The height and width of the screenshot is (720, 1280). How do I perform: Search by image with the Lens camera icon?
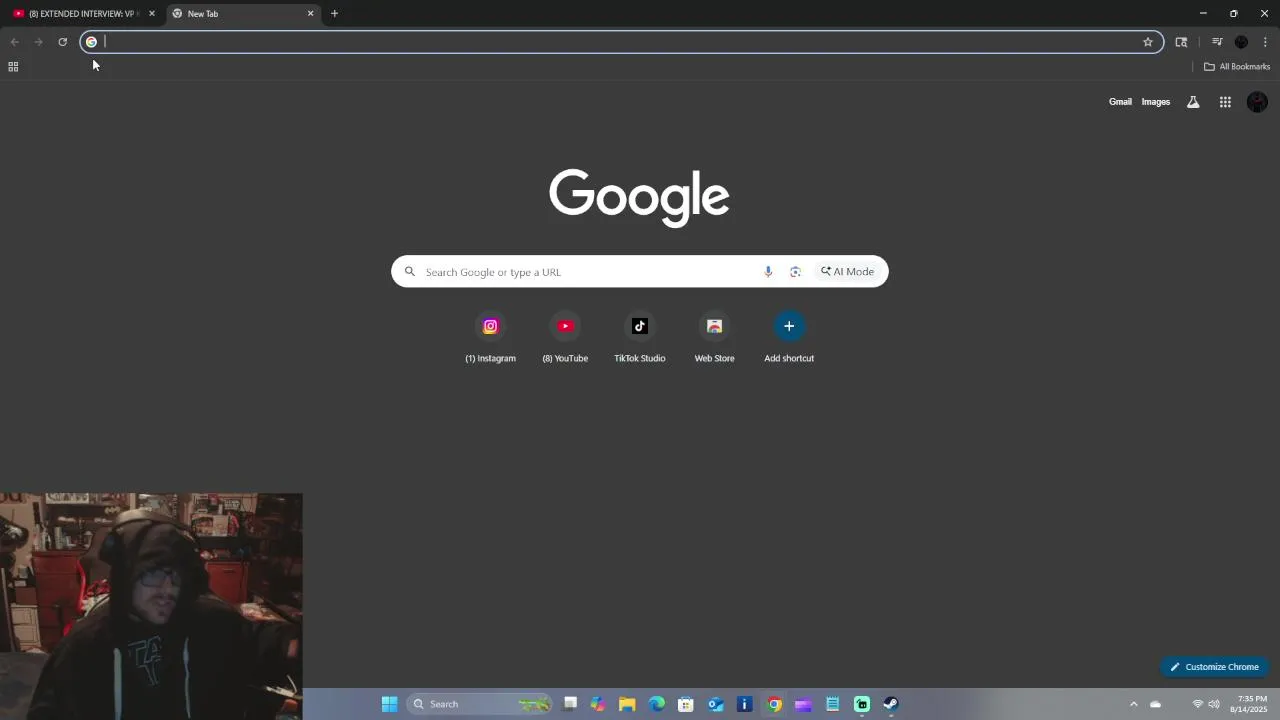click(x=795, y=272)
